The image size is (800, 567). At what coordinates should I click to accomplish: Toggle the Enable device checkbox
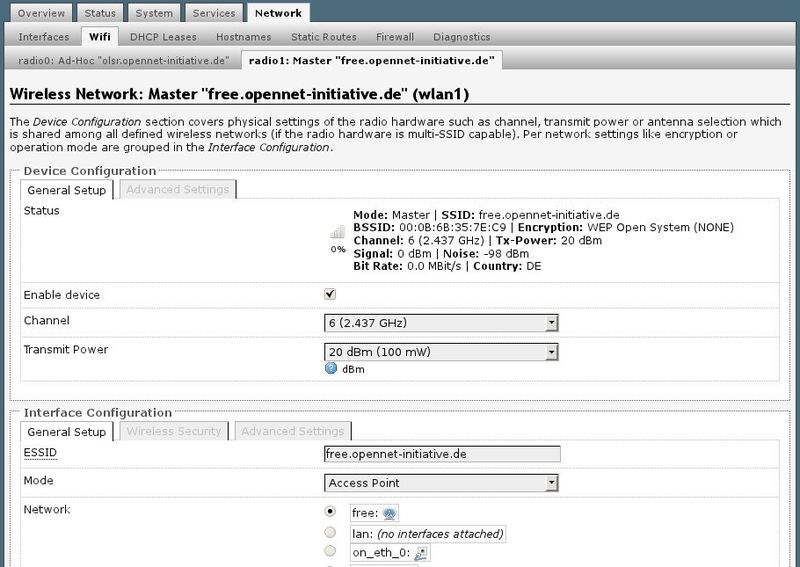click(x=330, y=294)
